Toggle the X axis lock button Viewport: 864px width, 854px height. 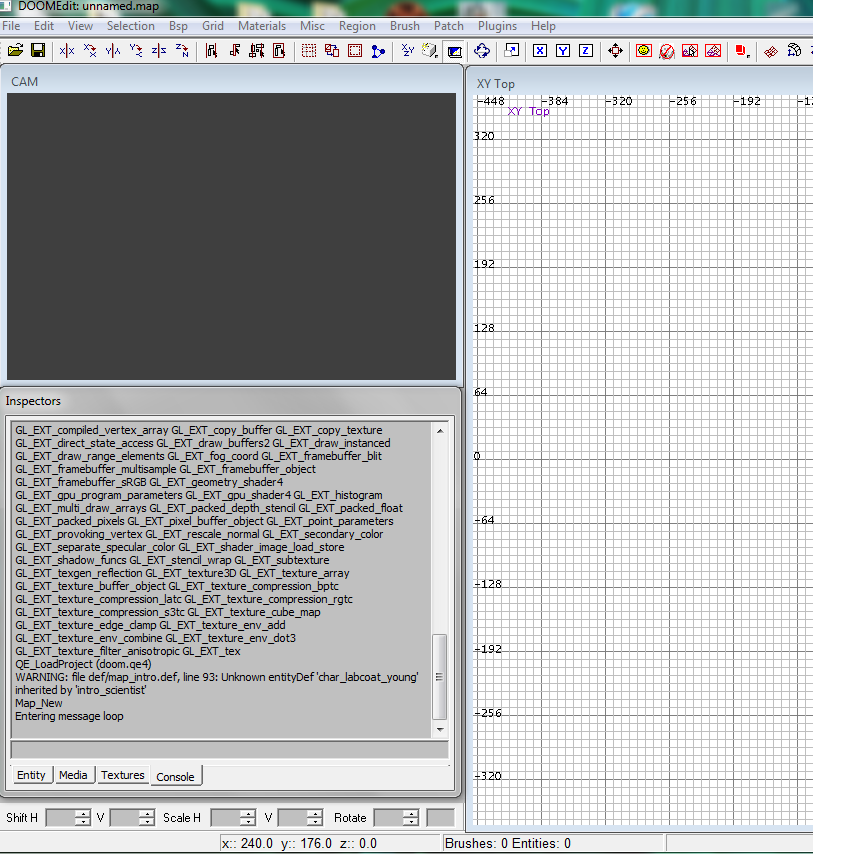[x=540, y=50]
